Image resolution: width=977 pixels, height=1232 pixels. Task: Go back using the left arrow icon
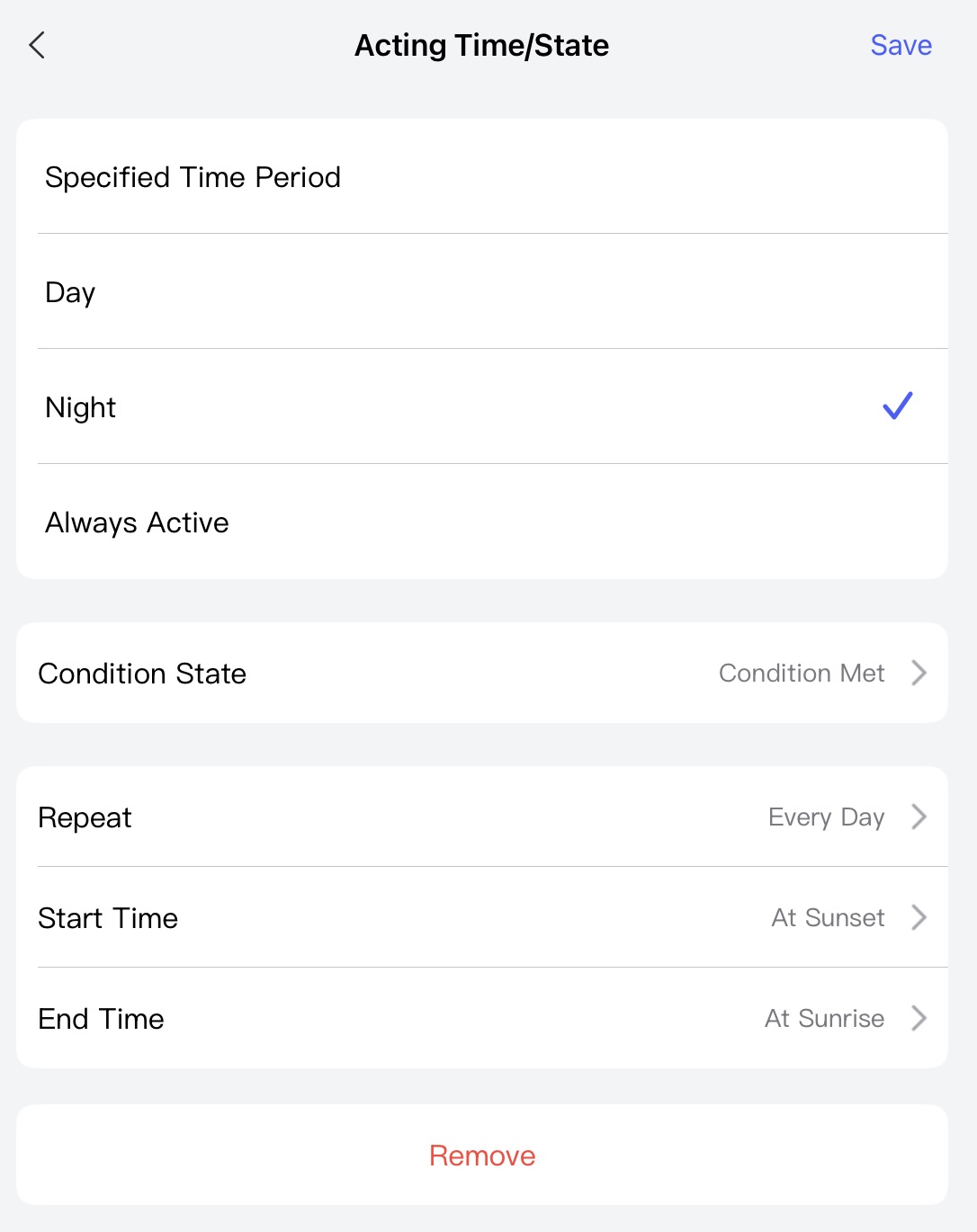tap(37, 45)
